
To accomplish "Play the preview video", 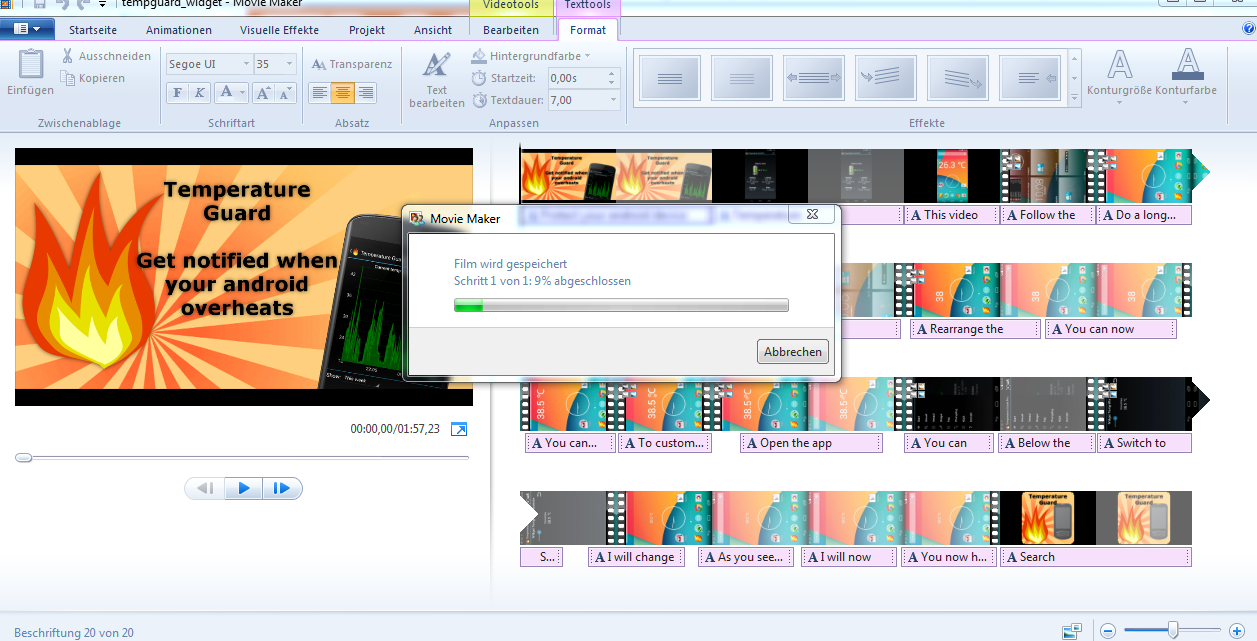I will point(244,488).
